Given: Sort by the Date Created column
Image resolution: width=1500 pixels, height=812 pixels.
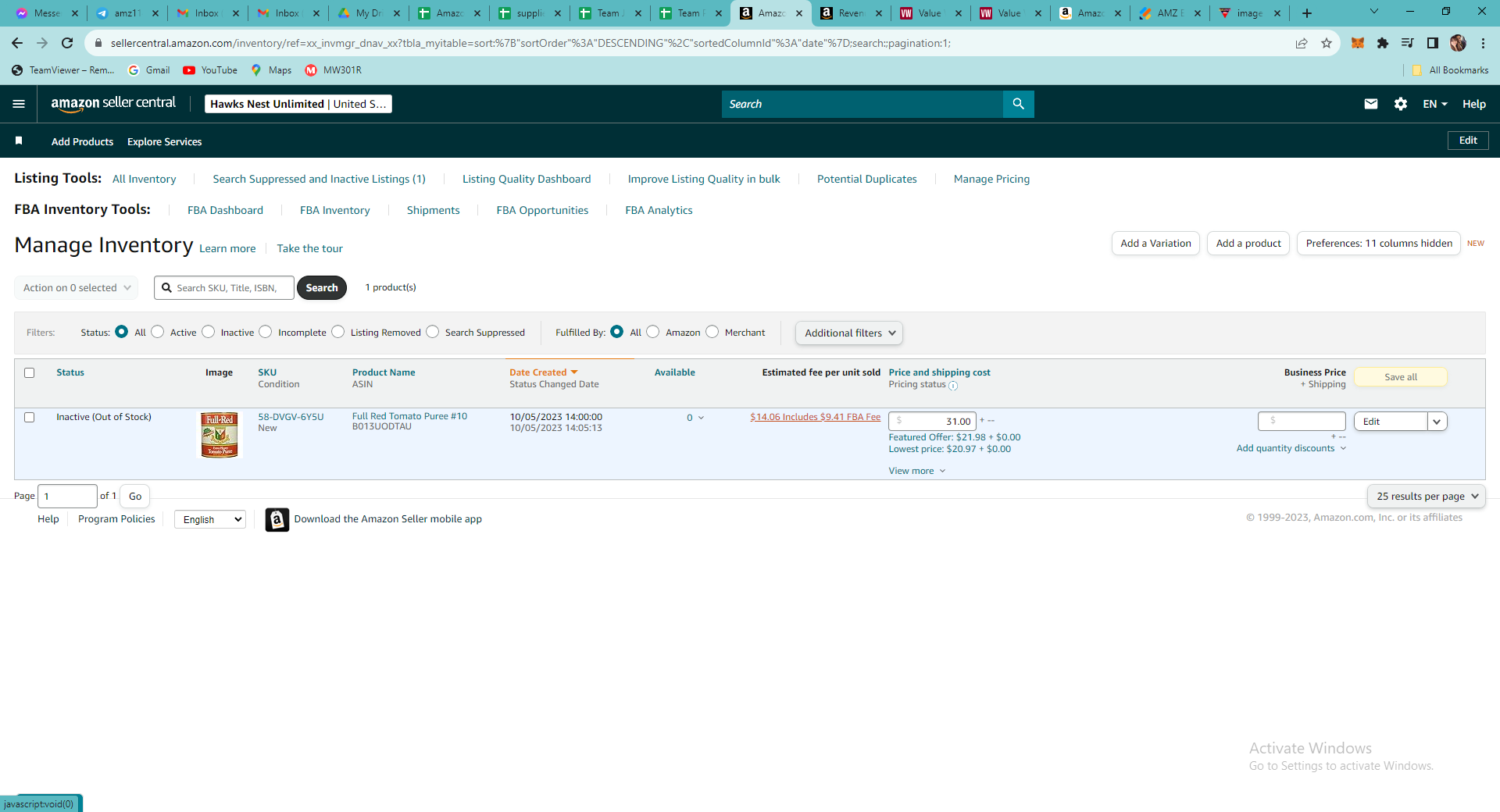Looking at the screenshot, I should click(x=543, y=372).
